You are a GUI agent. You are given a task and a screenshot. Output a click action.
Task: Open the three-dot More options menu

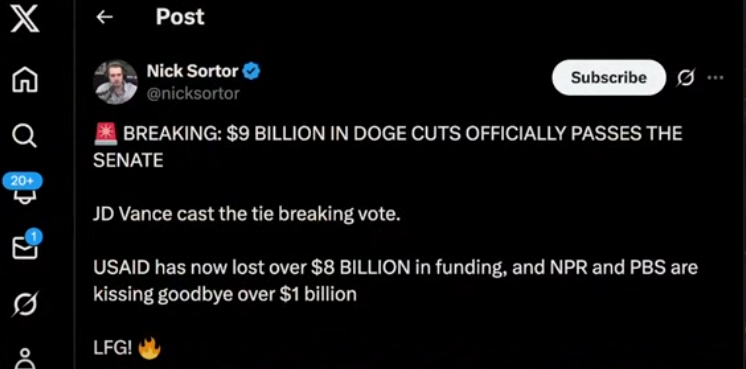tap(715, 78)
